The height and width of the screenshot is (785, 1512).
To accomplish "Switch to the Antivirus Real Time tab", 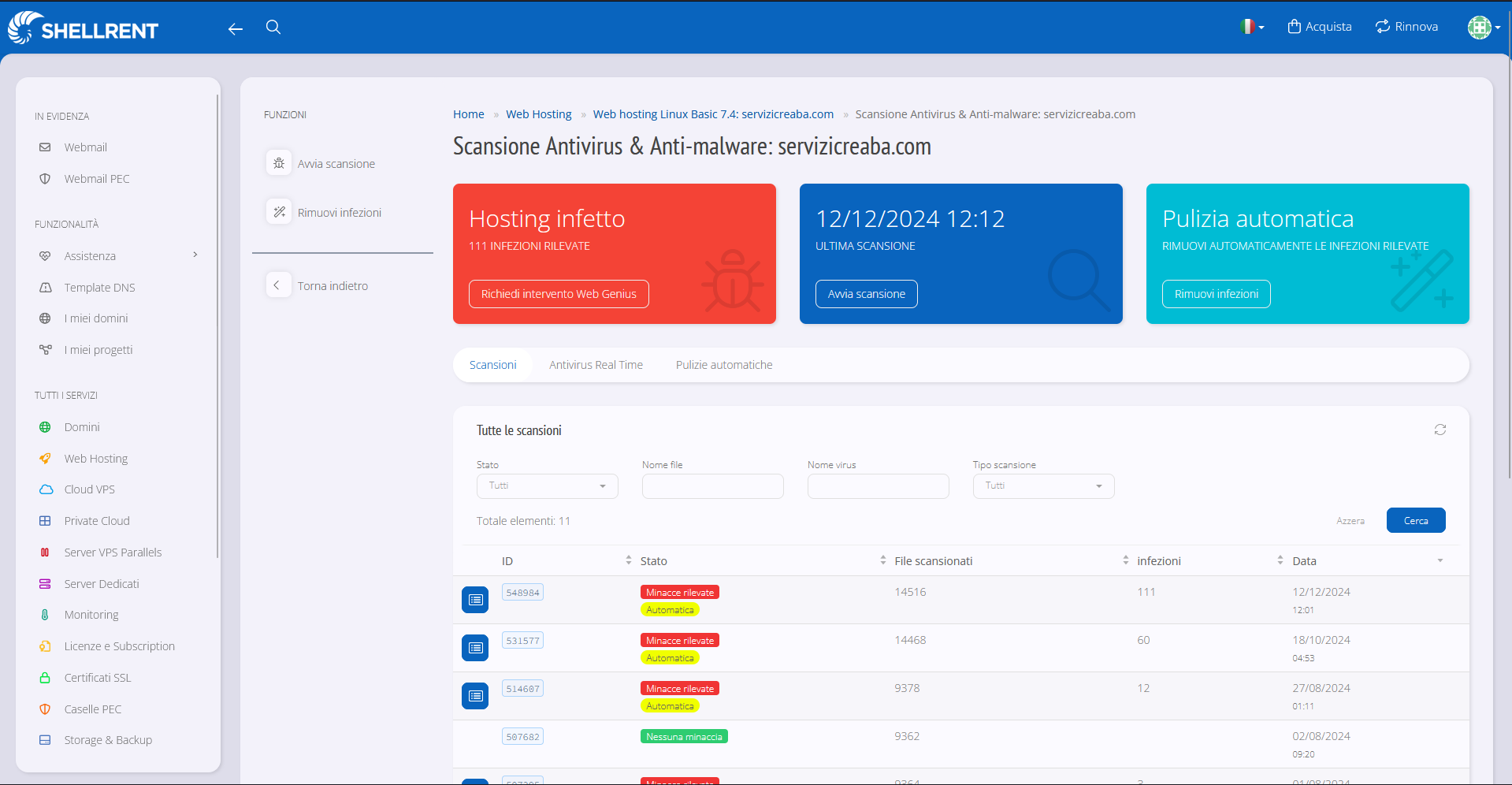I will tap(596, 365).
